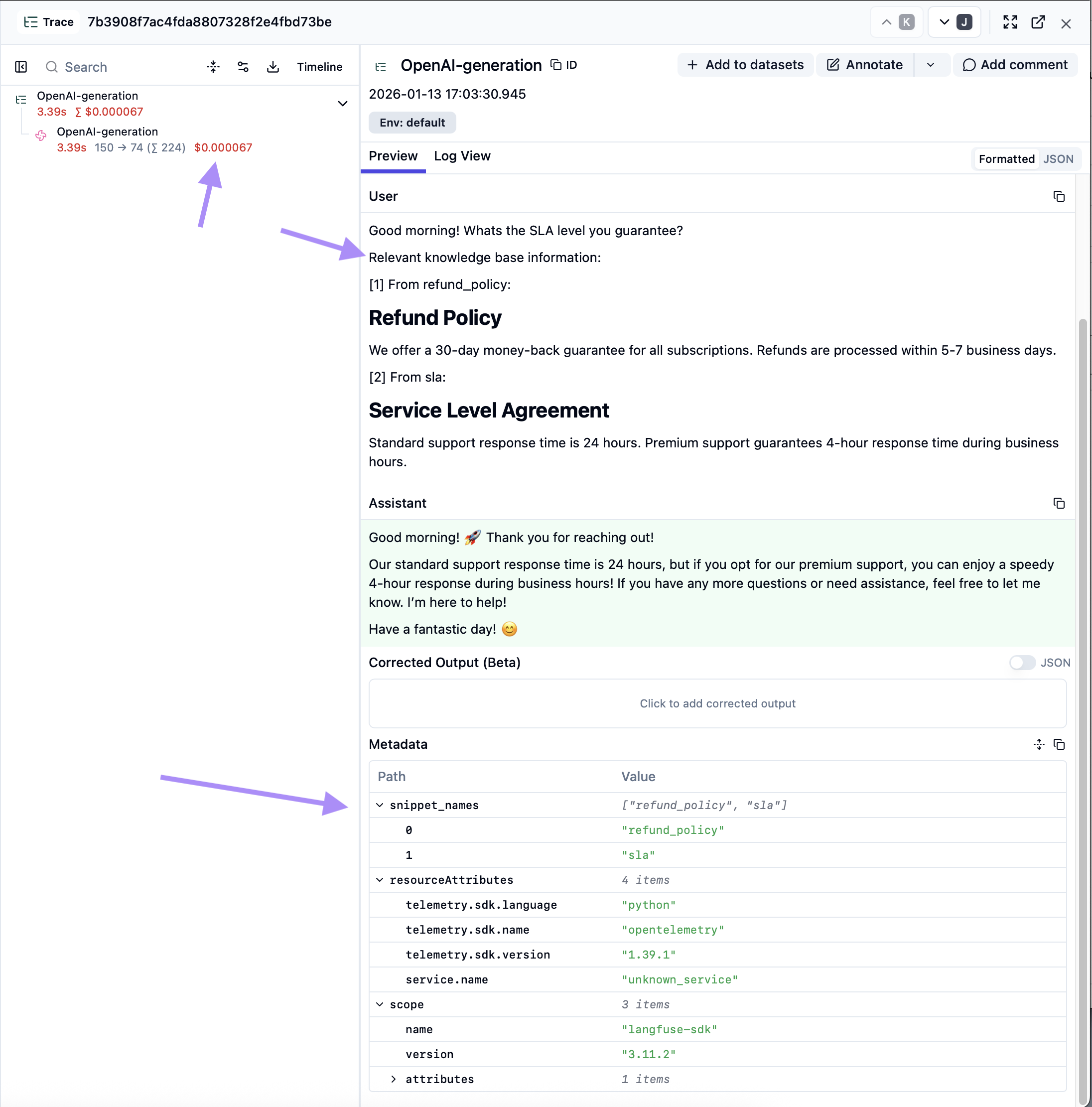
Task: Open trace in a new tab
Action: pyautogui.click(x=1038, y=22)
